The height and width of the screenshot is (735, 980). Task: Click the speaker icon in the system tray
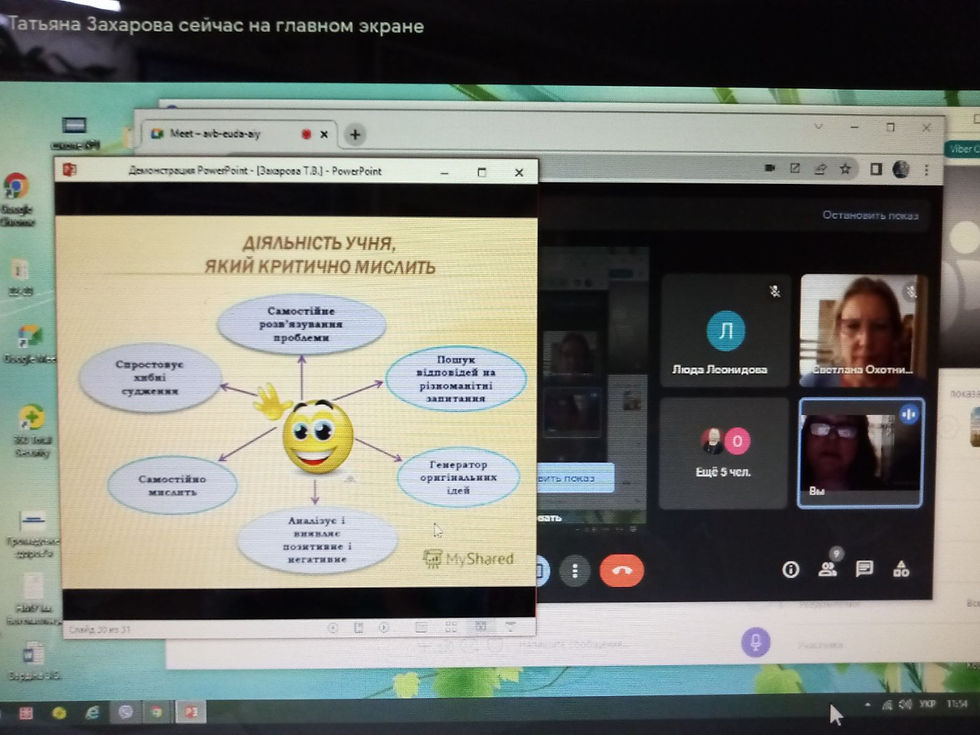click(906, 704)
